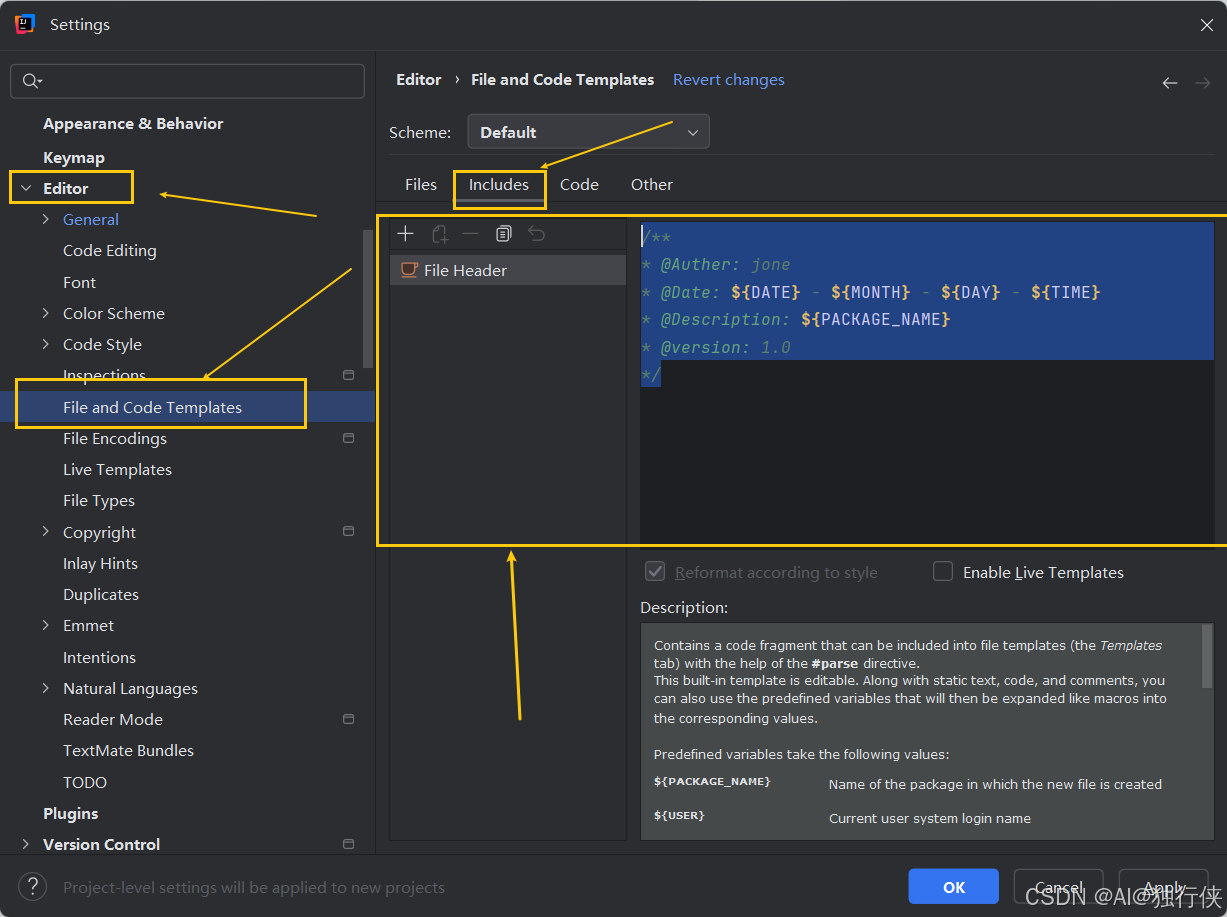The height and width of the screenshot is (917, 1227).
Task: Select File Header in template list
Action: (x=508, y=270)
